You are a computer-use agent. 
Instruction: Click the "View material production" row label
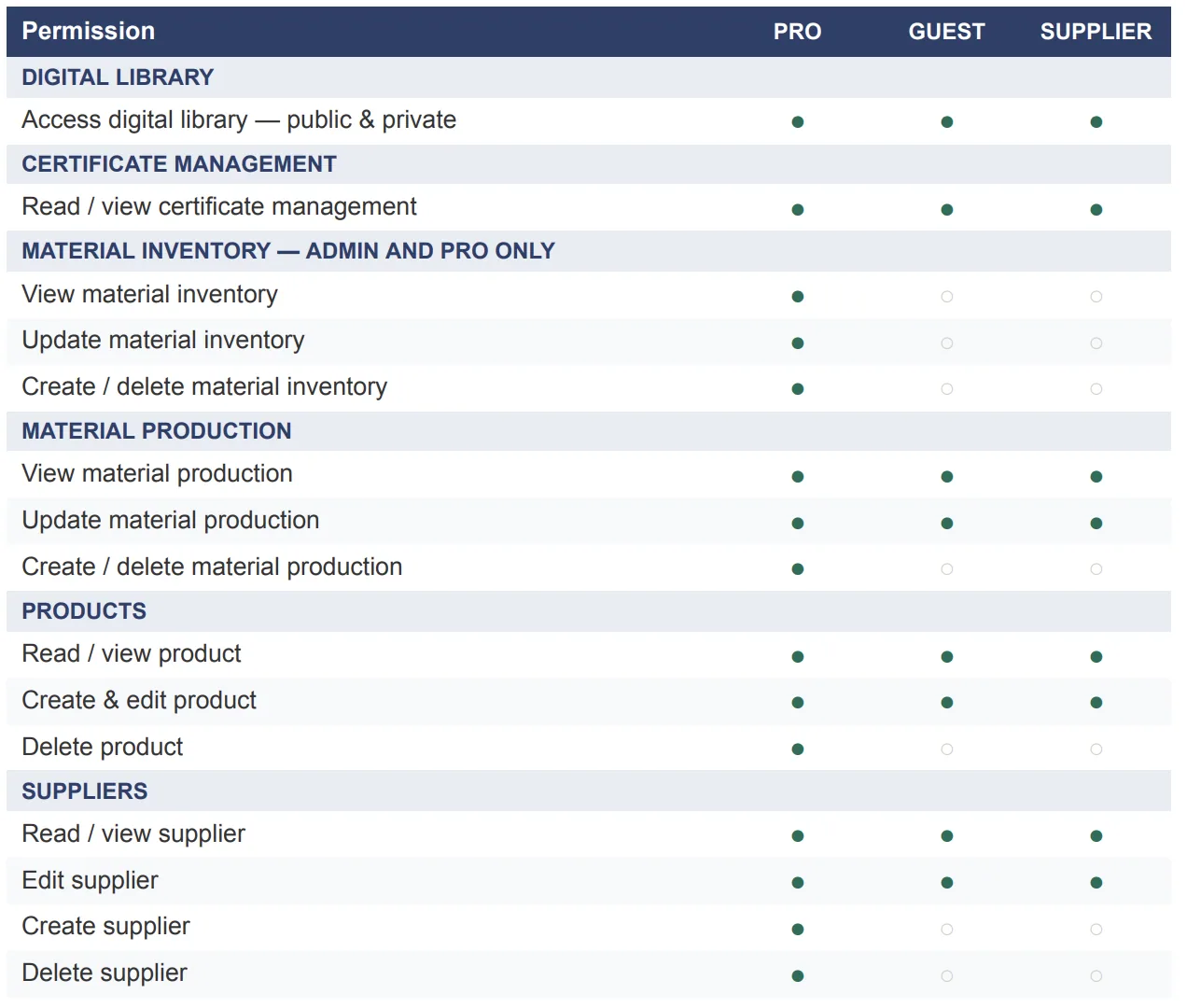(158, 474)
